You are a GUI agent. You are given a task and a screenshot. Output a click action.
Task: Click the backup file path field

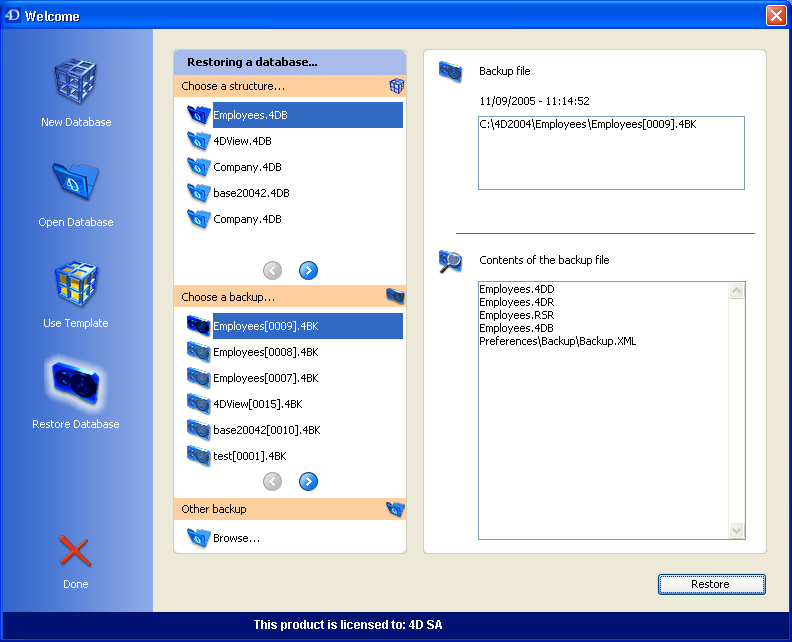tap(611, 153)
